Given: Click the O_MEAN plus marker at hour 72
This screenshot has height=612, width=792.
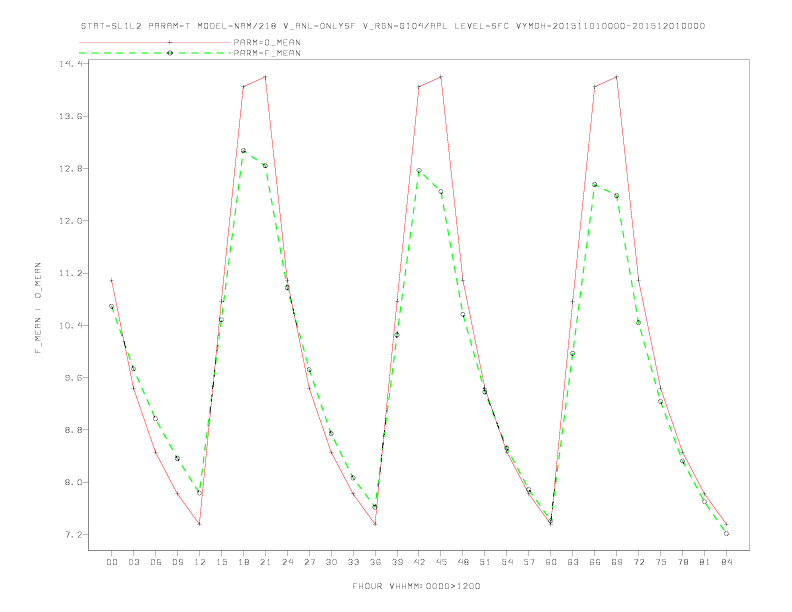Looking at the screenshot, I should [638, 280].
